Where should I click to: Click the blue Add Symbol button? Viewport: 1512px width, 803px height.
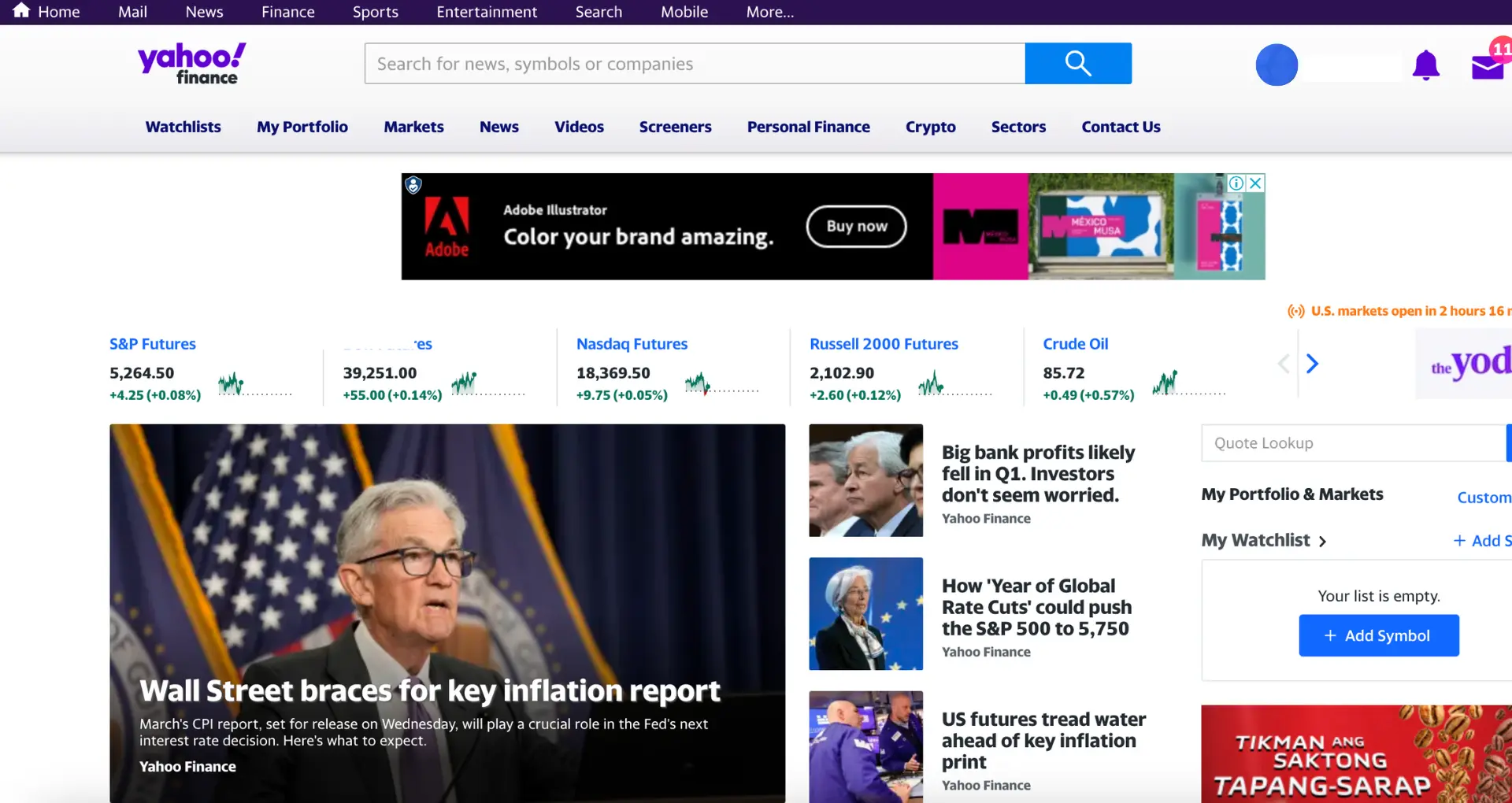click(1379, 635)
